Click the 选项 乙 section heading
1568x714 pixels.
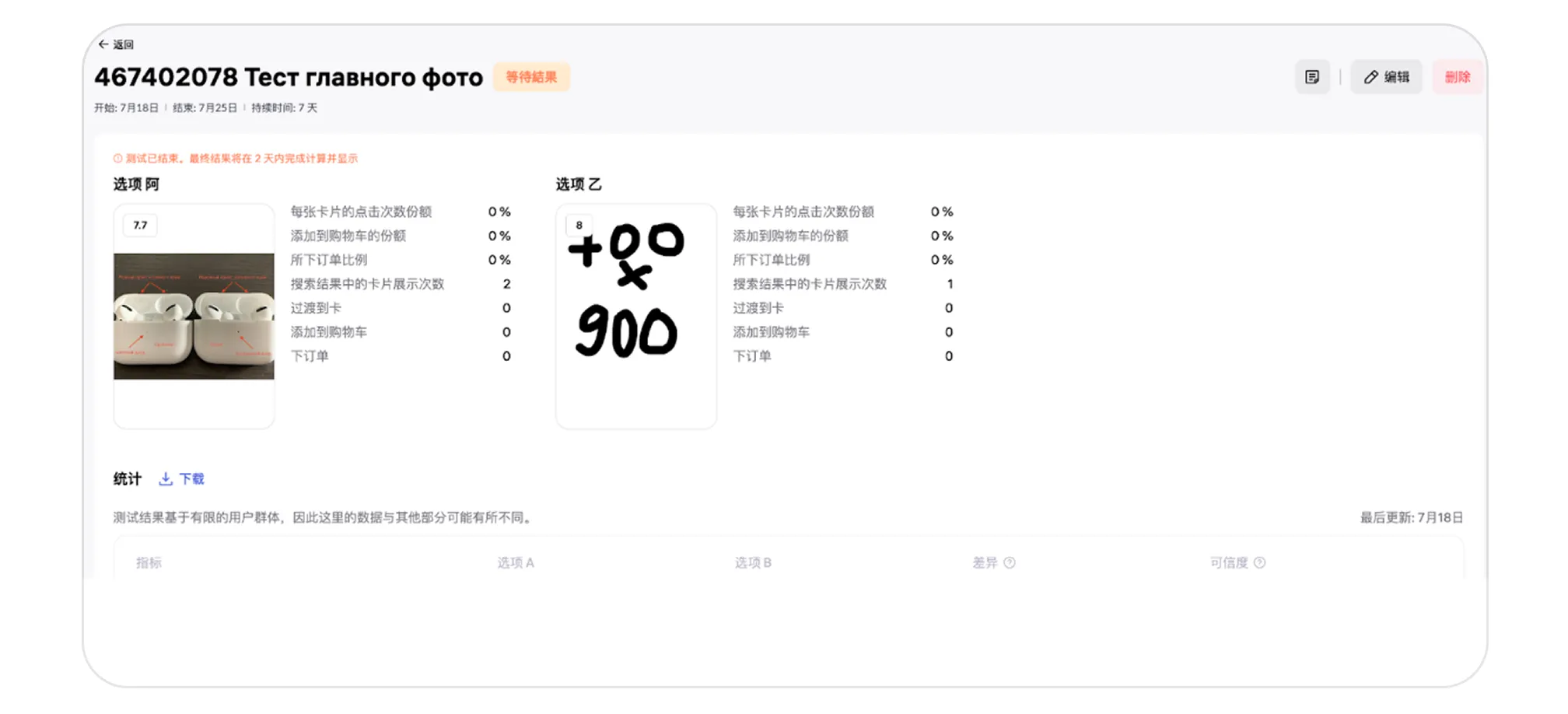point(579,184)
